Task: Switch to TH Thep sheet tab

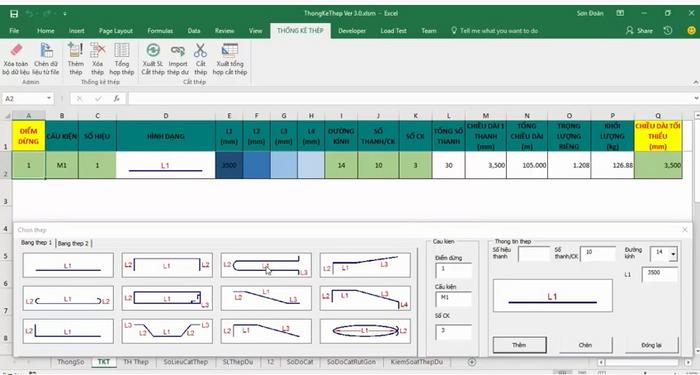Action: (136, 362)
